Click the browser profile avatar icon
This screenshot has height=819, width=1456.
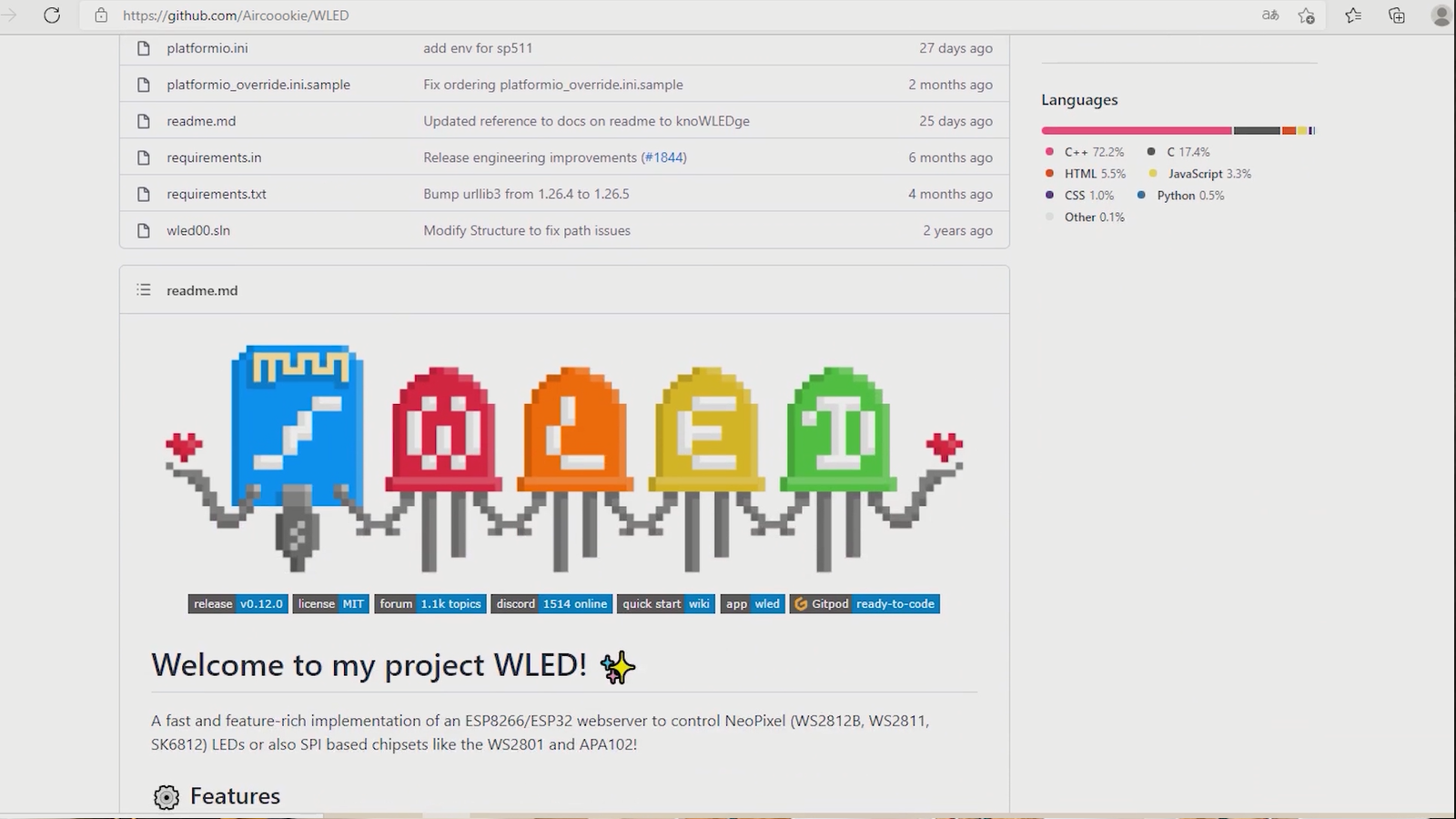(x=1441, y=15)
